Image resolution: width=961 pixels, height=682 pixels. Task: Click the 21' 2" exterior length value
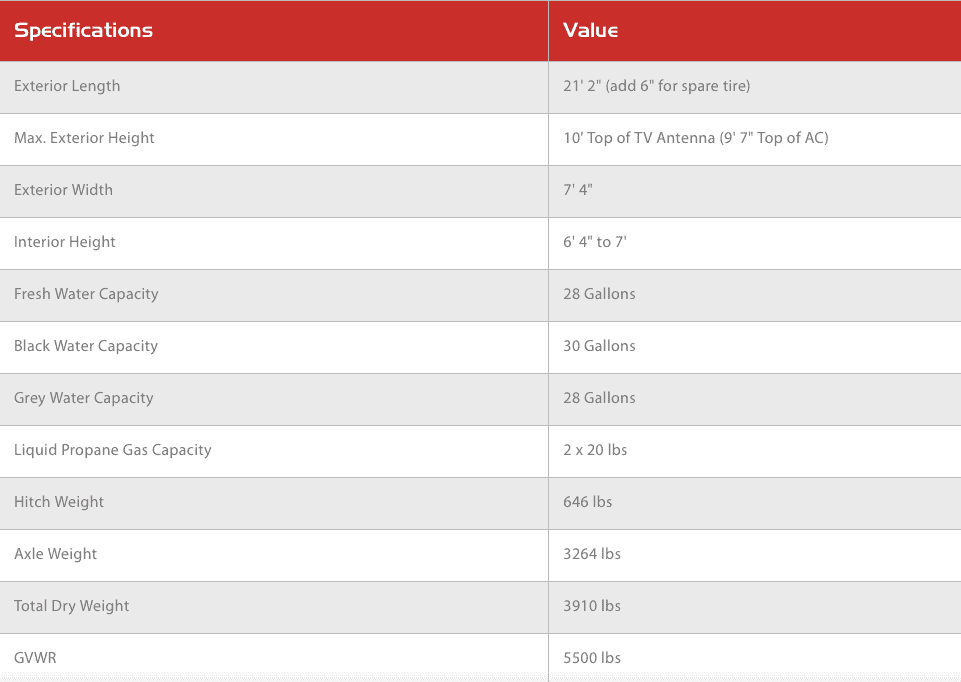click(x=656, y=86)
